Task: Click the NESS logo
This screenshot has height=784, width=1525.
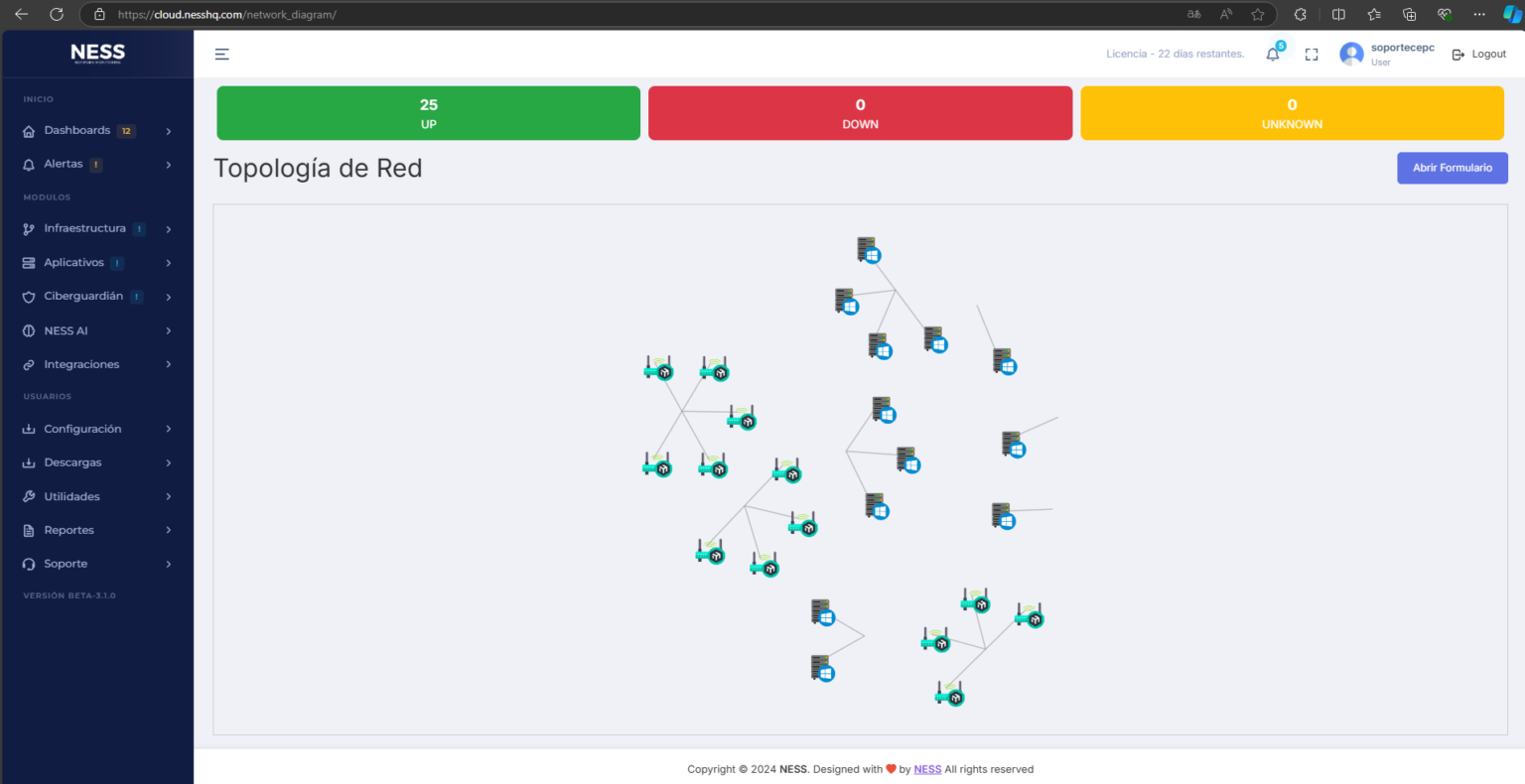Action: [97, 52]
